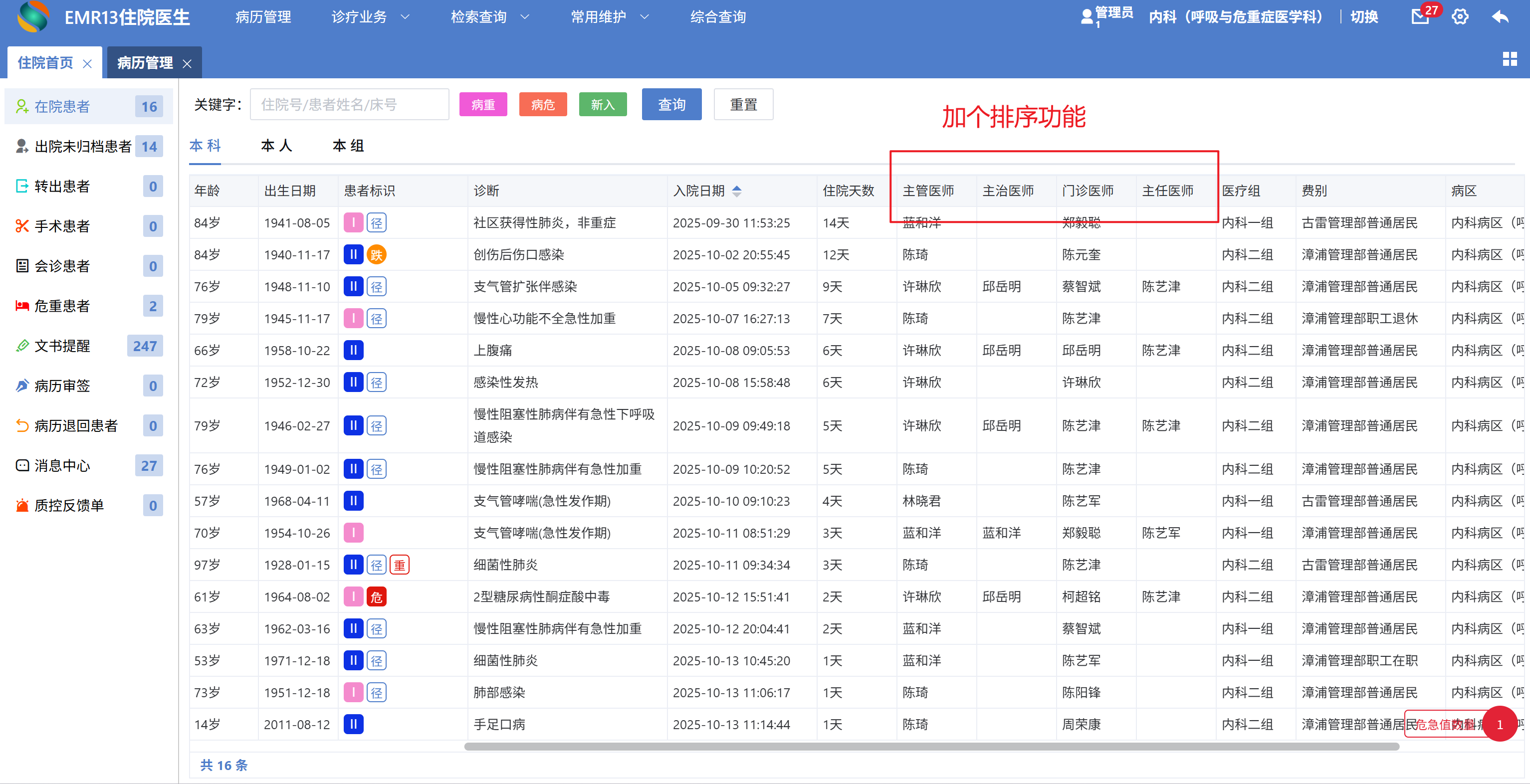This screenshot has height=784, width=1530.
Task: Open the grid layout icon at top right
Action: tap(1510, 59)
